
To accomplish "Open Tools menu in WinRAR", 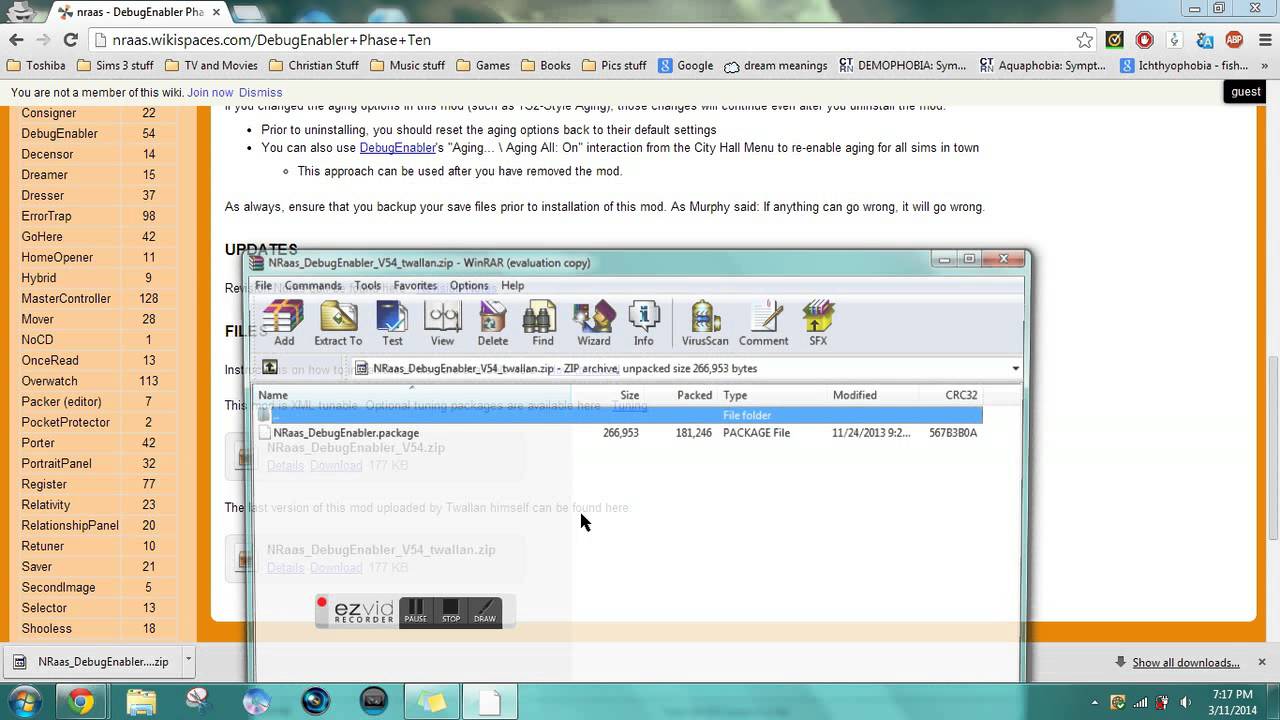I will click(x=367, y=286).
